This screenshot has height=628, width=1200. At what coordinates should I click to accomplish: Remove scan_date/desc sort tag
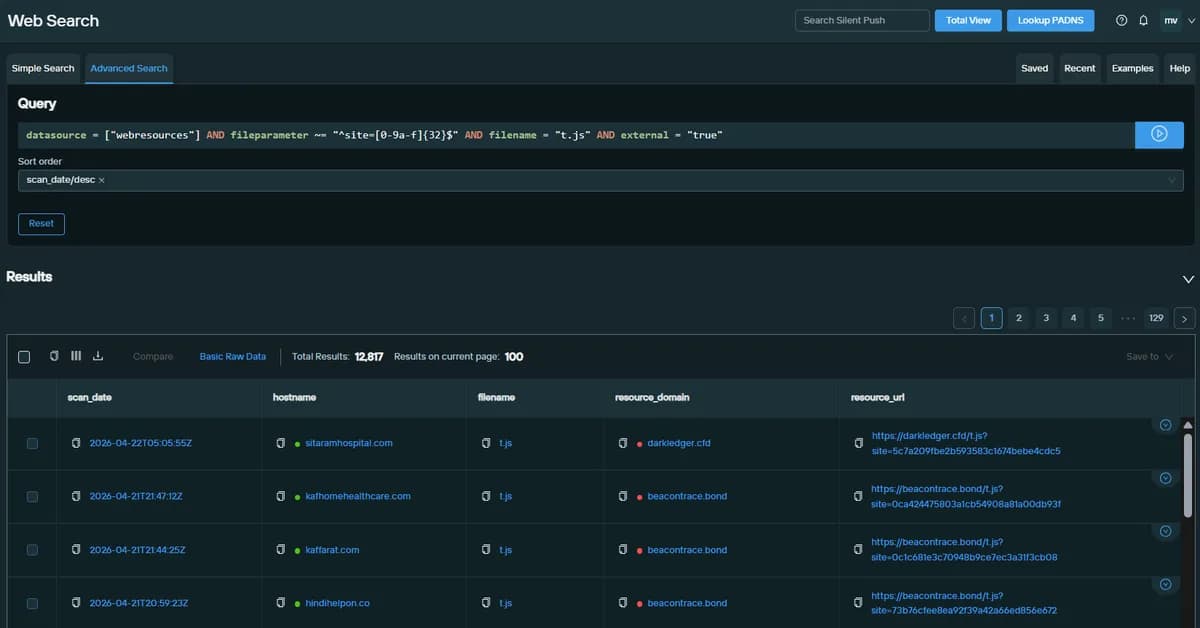click(102, 180)
